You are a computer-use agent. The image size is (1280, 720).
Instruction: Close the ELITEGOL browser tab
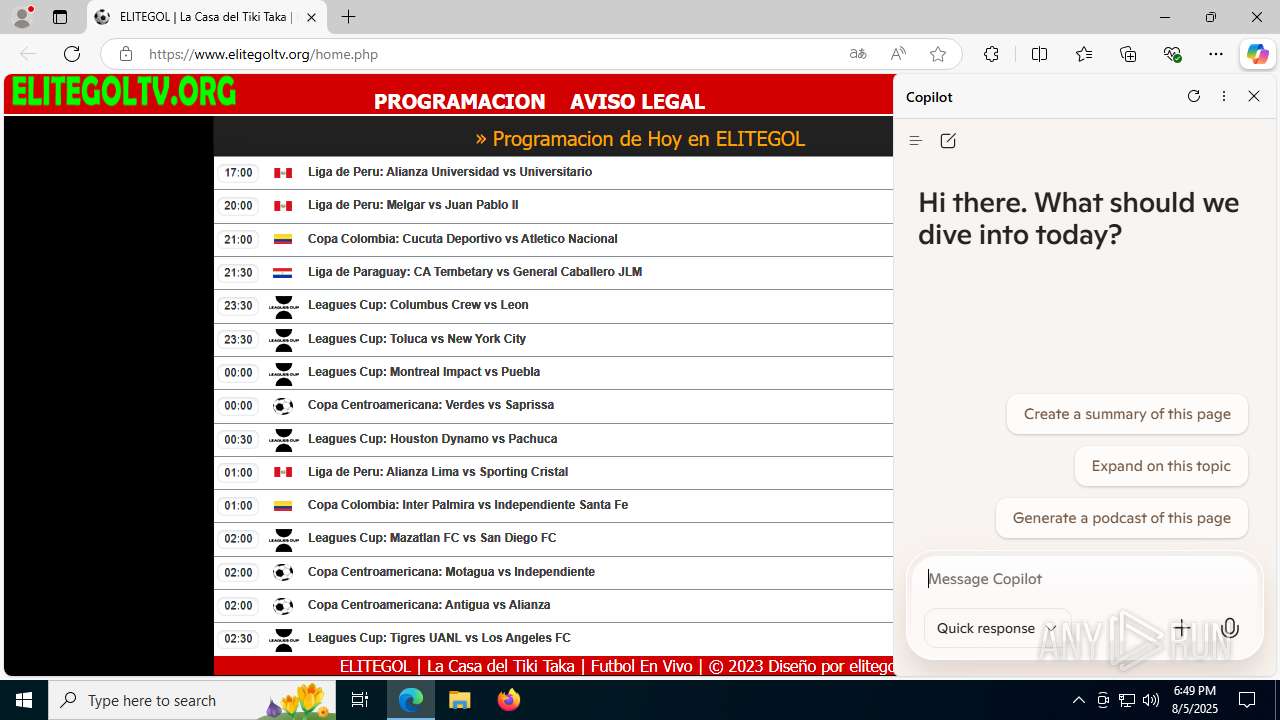312,17
